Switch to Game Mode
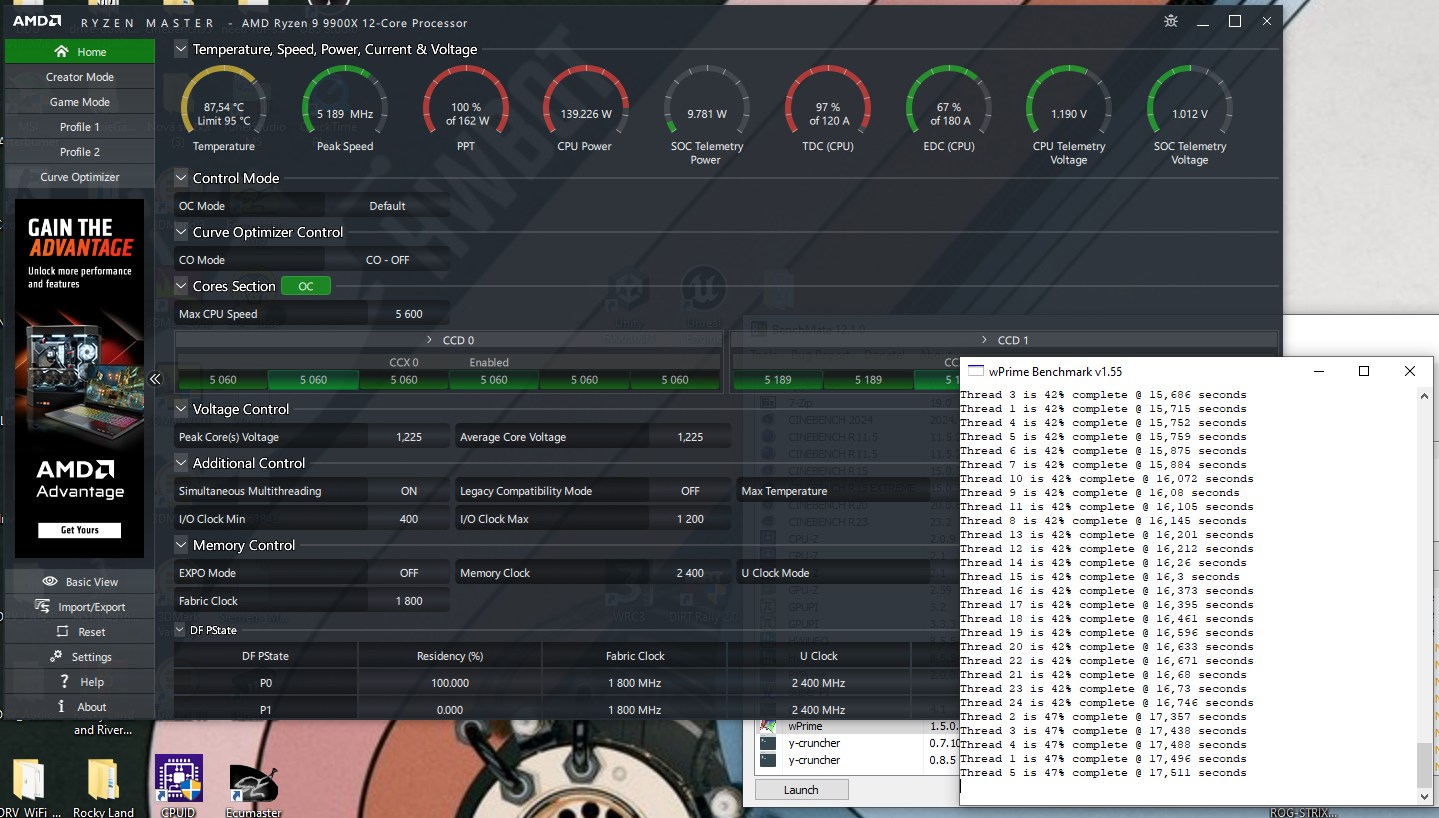 (x=80, y=102)
